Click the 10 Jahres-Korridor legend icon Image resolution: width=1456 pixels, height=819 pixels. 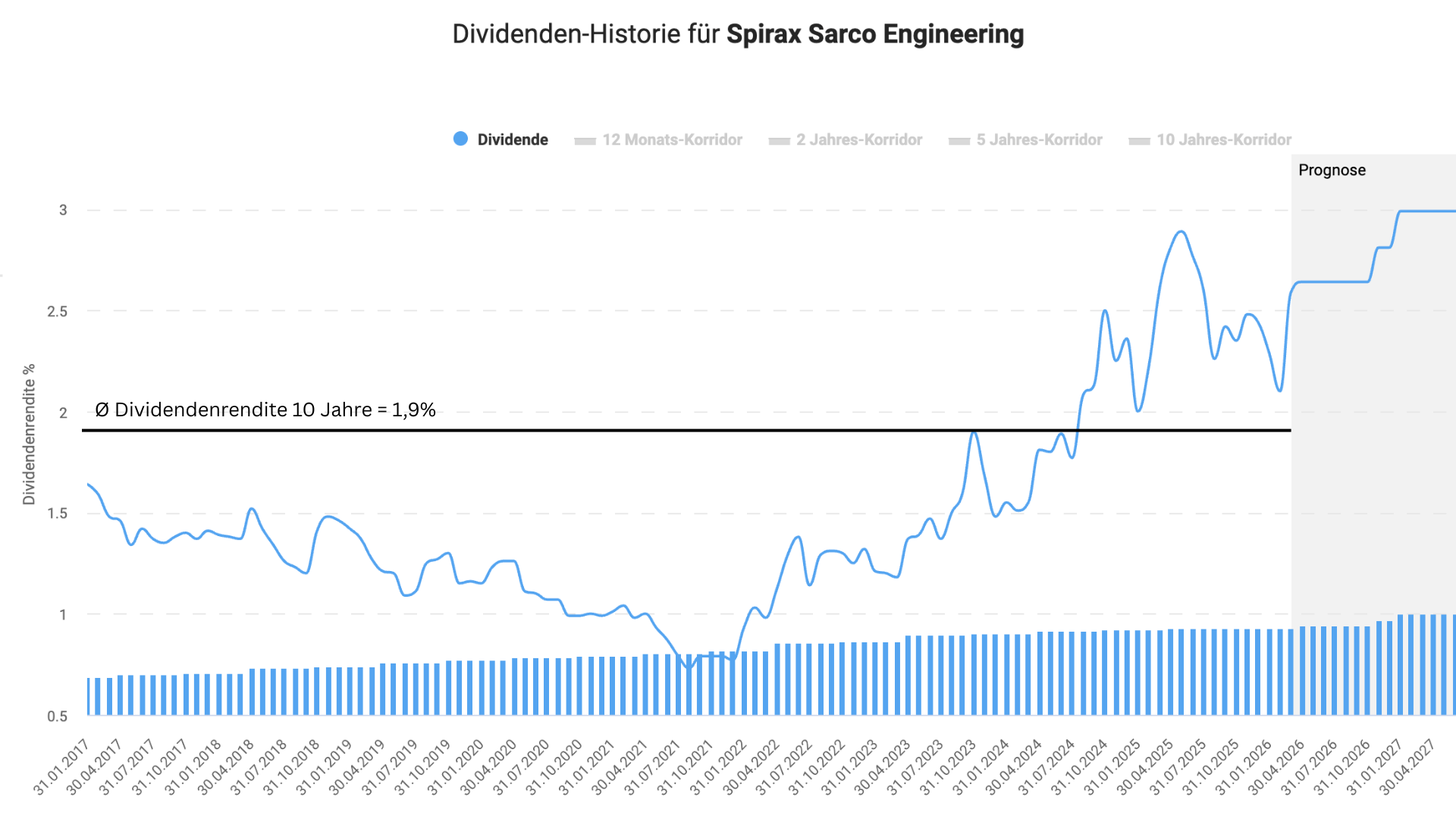click(1138, 140)
